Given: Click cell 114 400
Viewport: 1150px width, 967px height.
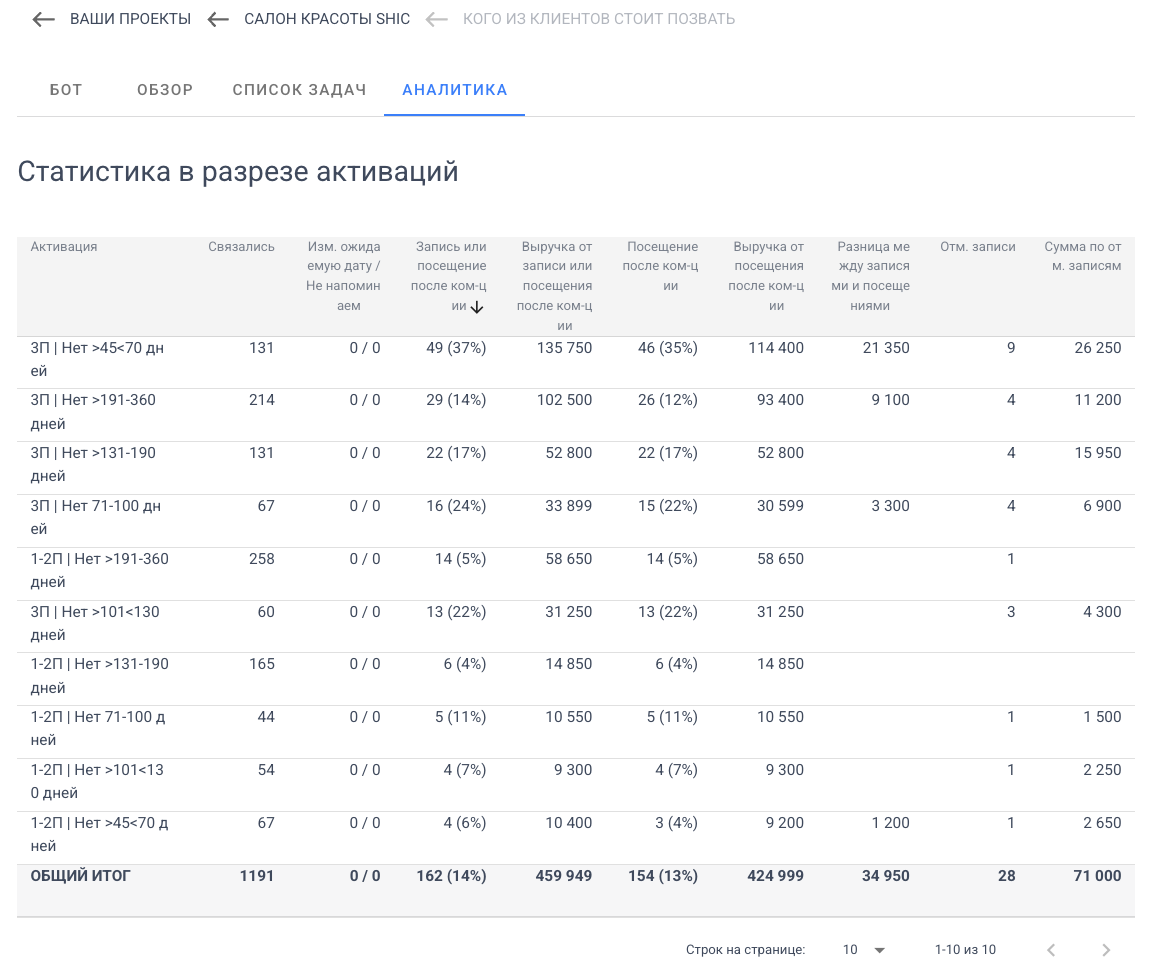Looking at the screenshot, I should pos(776,349).
